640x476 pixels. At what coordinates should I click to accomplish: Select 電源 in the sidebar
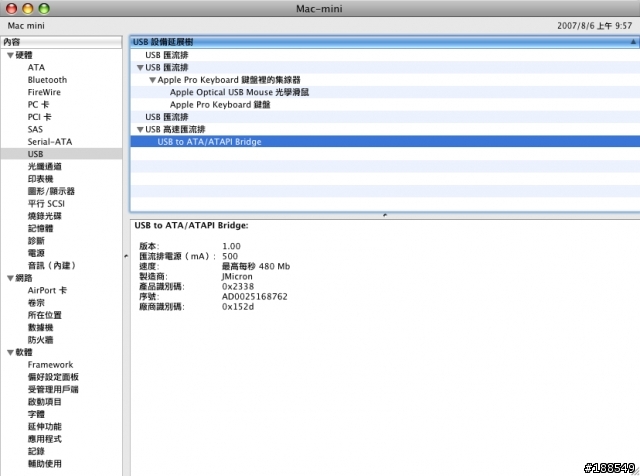point(36,253)
